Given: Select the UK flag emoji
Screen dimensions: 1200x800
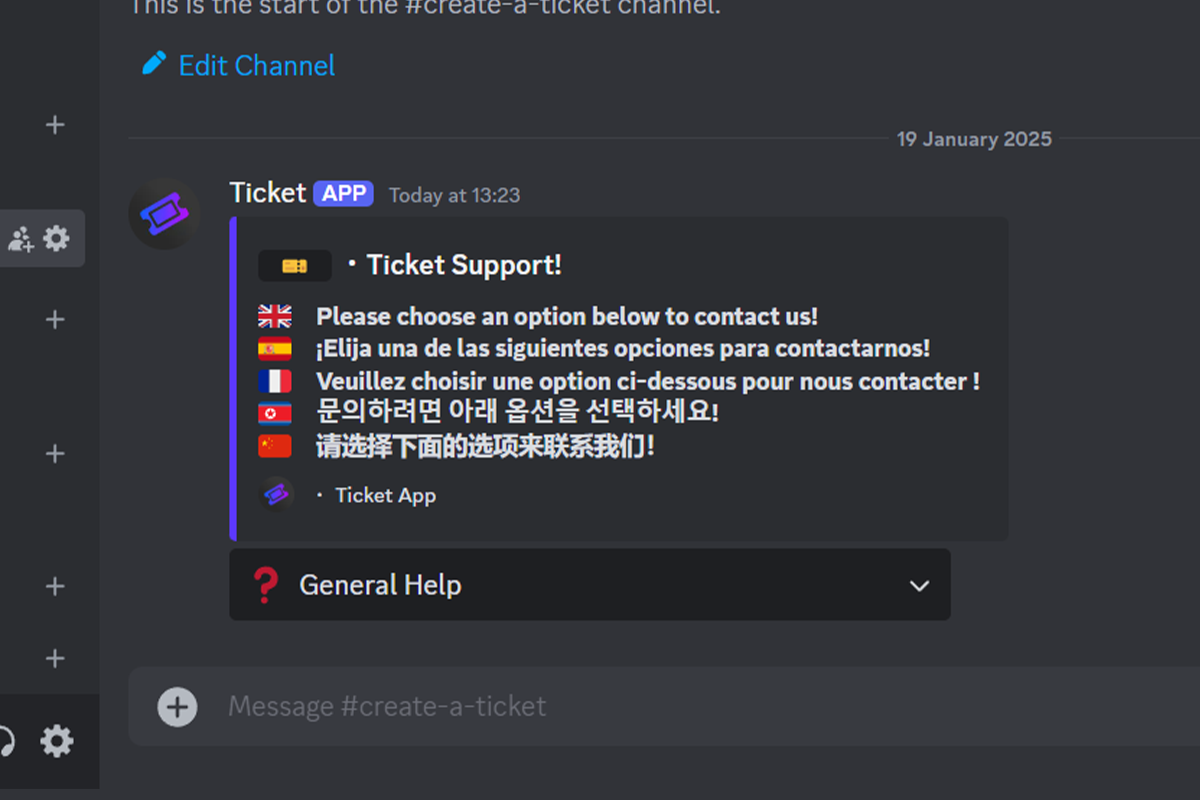Looking at the screenshot, I should click(x=274, y=316).
